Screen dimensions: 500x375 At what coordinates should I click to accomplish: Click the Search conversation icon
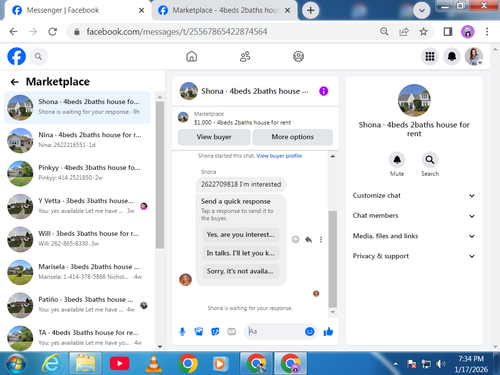coord(430,160)
